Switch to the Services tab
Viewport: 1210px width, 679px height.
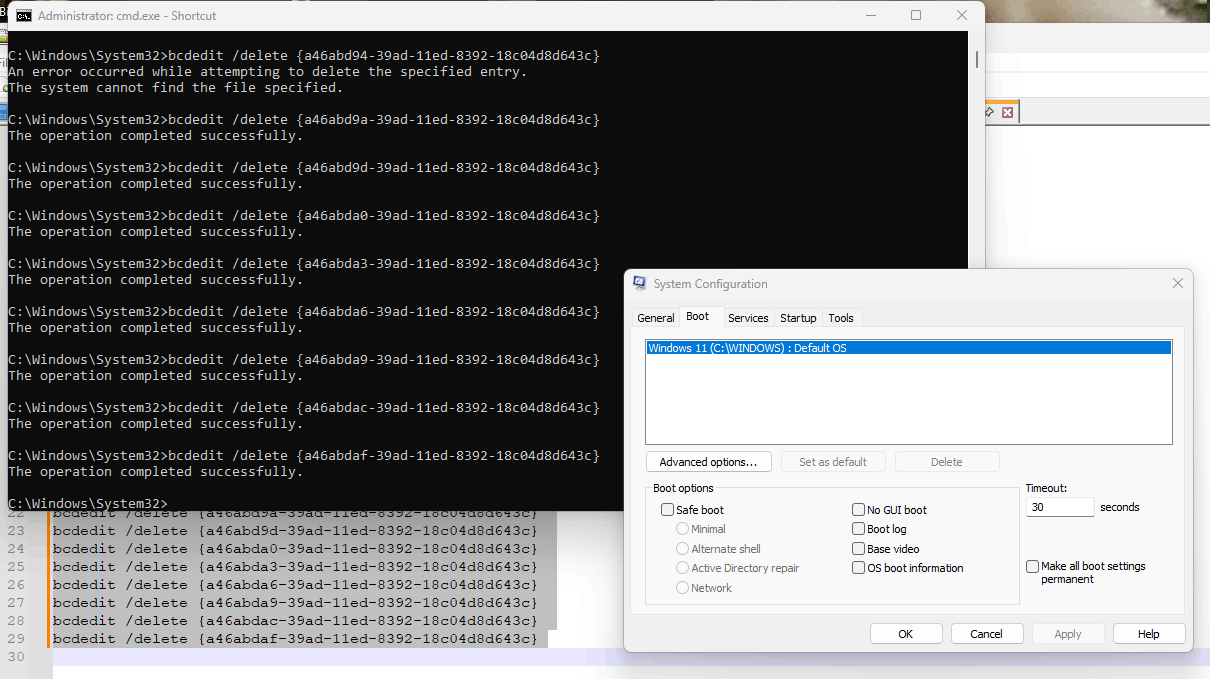coord(748,318)
